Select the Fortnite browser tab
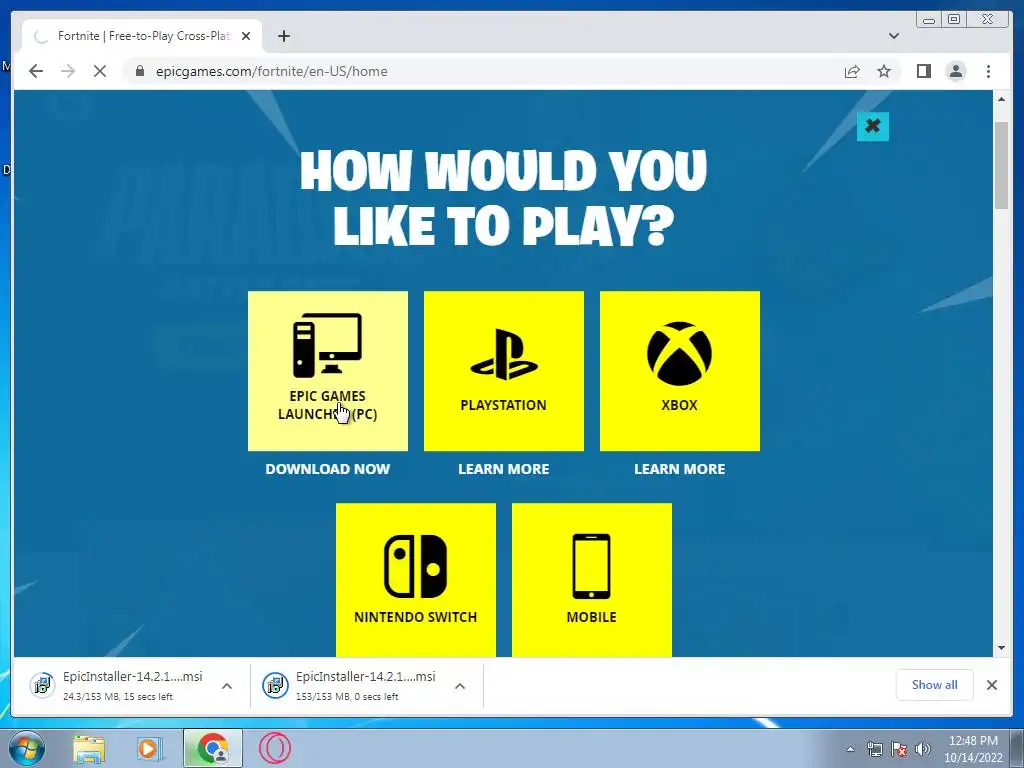1024x768 pixels. point(142,36)
